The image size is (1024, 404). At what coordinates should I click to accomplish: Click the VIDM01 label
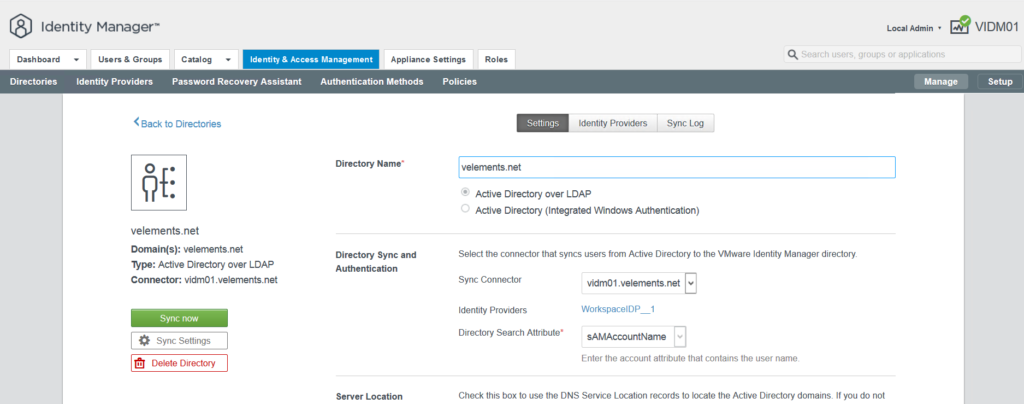997,27
